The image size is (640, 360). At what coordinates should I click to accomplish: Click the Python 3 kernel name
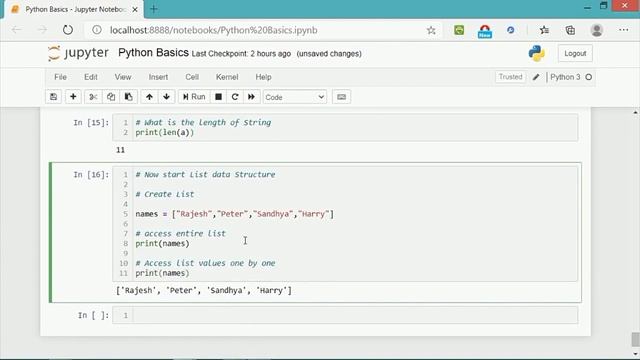click(565, 77)
